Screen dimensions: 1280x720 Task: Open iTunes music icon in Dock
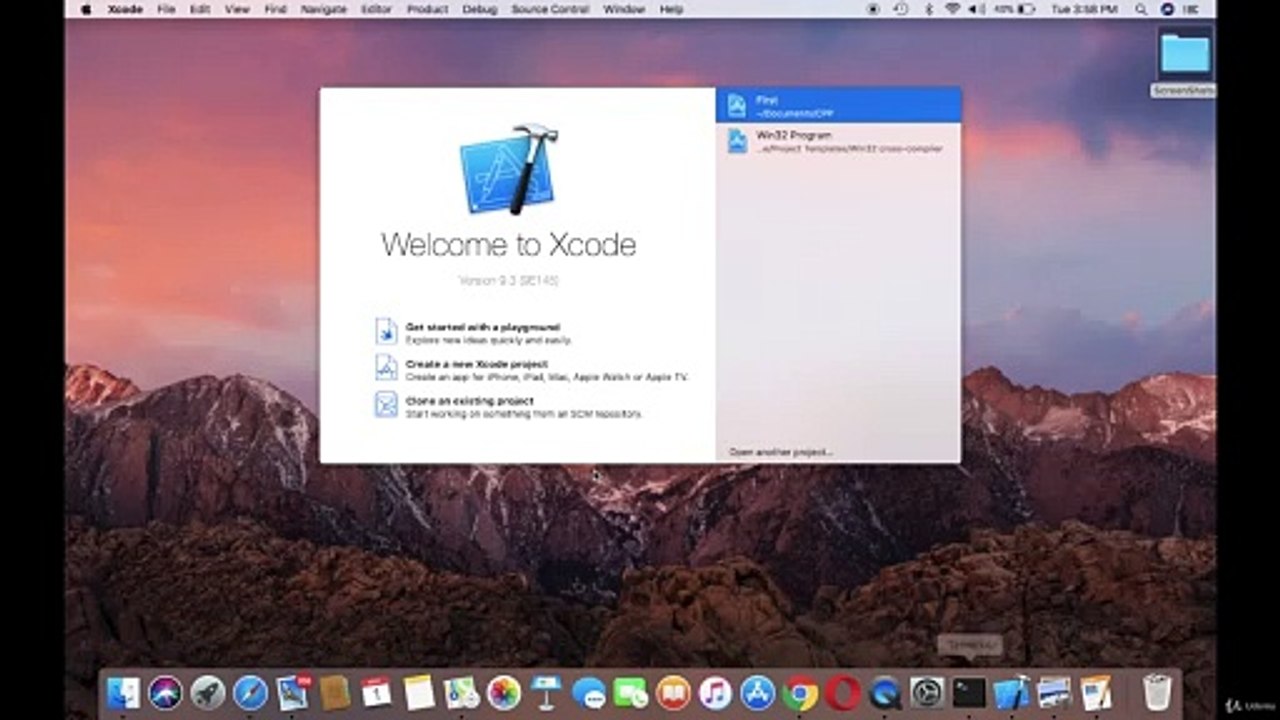[x=715, y=692]
